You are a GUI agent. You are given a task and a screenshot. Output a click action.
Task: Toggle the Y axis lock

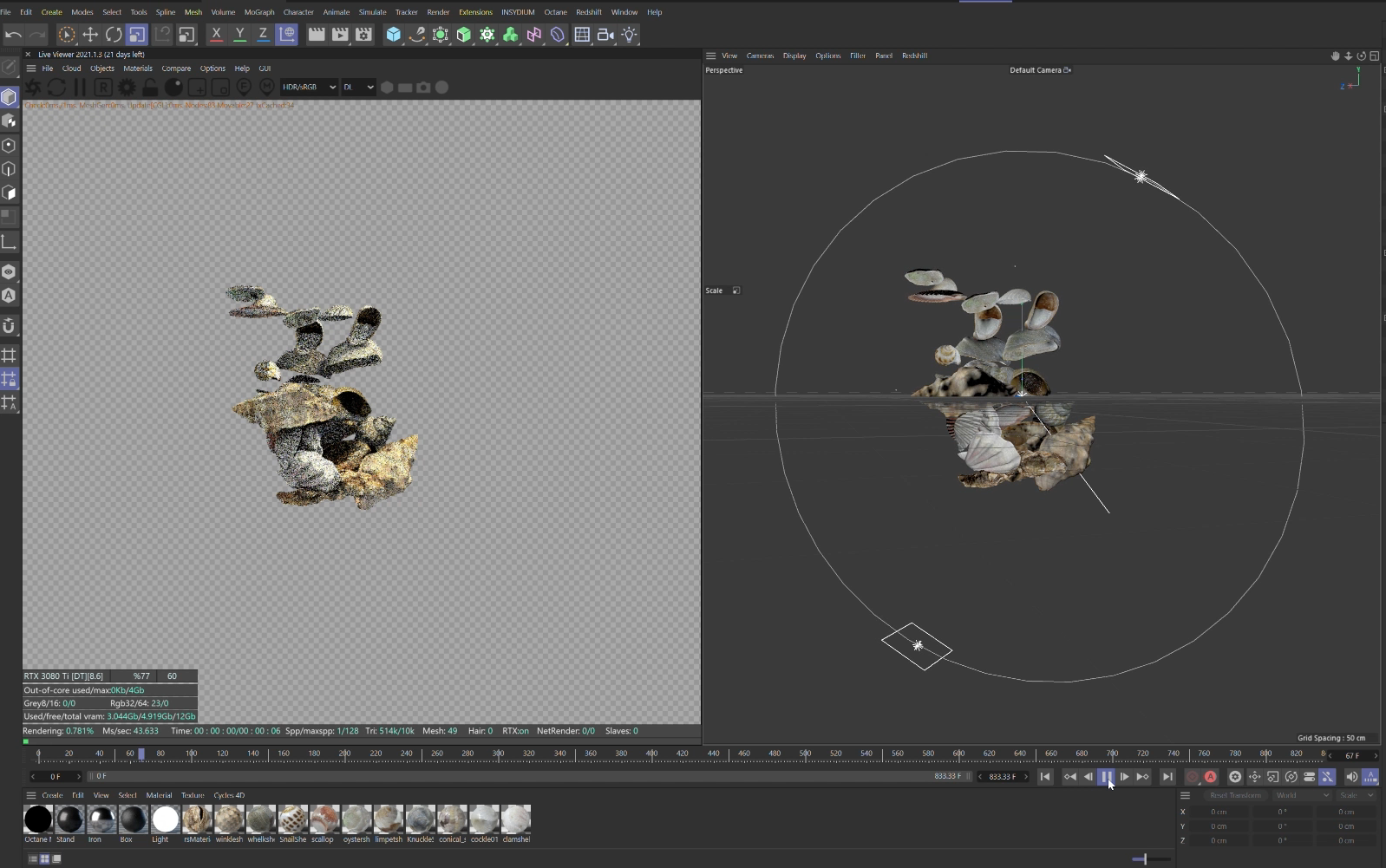(x=239, y=35)
